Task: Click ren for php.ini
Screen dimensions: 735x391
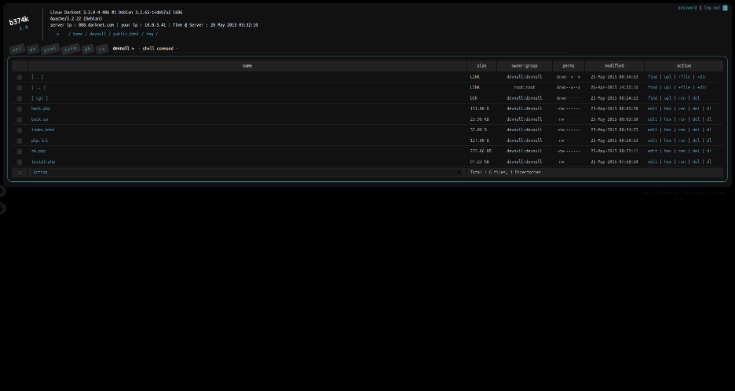Action: tap(682, 141)
